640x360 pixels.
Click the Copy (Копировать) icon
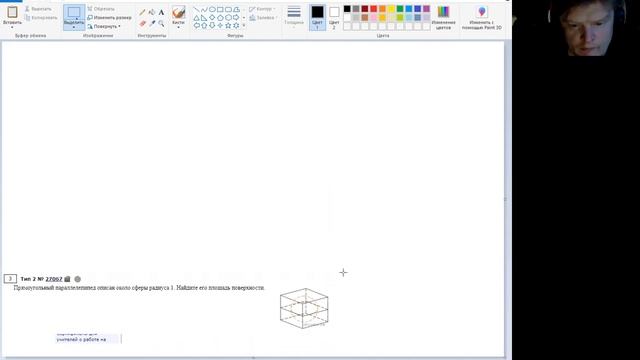pos(27,18)
